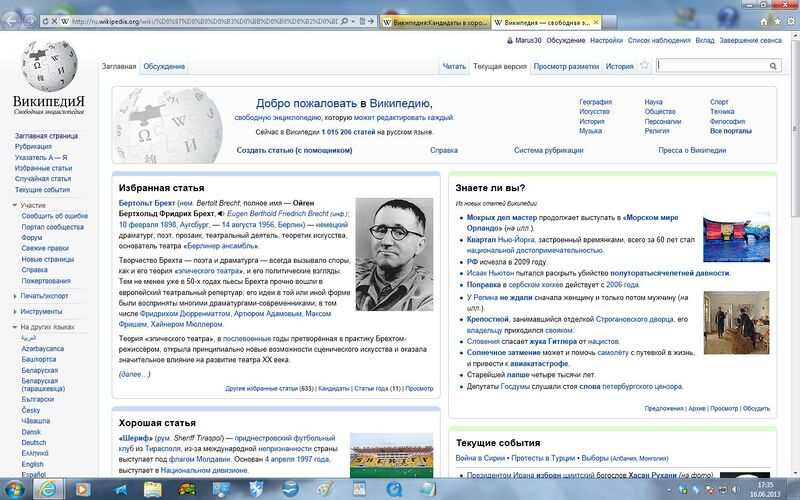Click the (далее...) read more link
Viewport: 800px width, 500px height.
pyautogui.click(x=135, y=374)
